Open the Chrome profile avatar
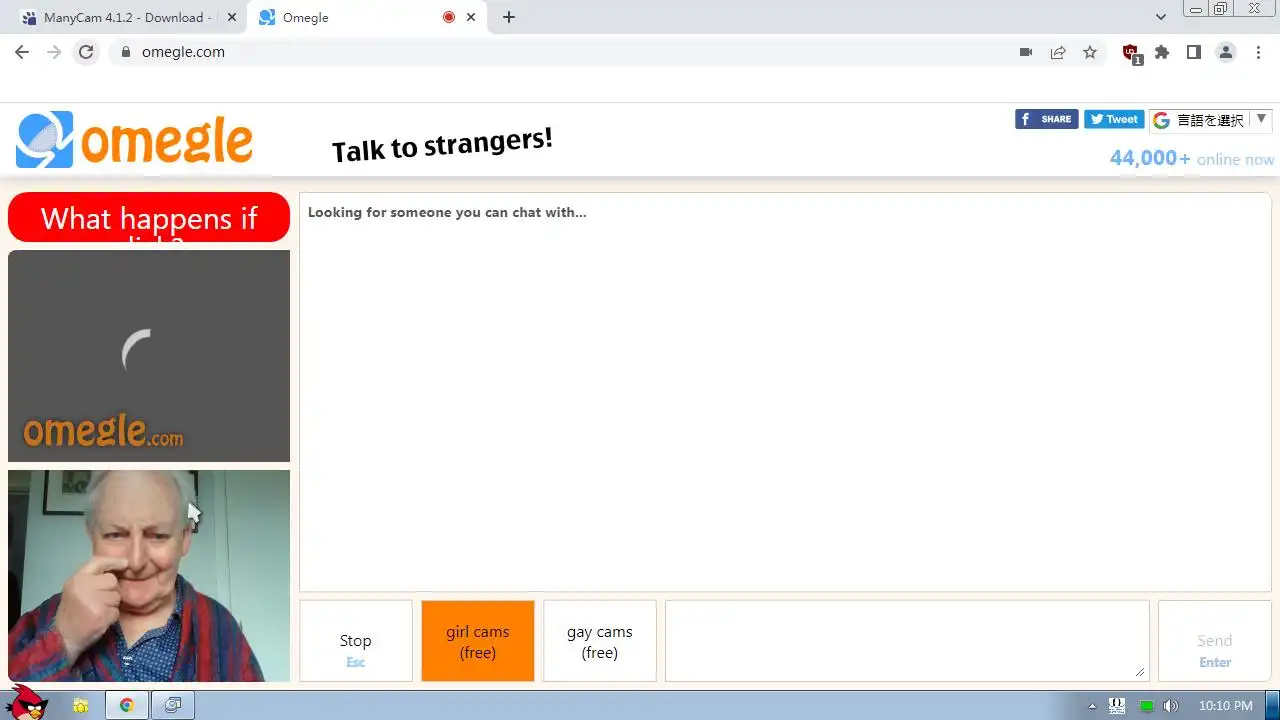The width and height of the screenshot is (1280, 720). 1226,52
